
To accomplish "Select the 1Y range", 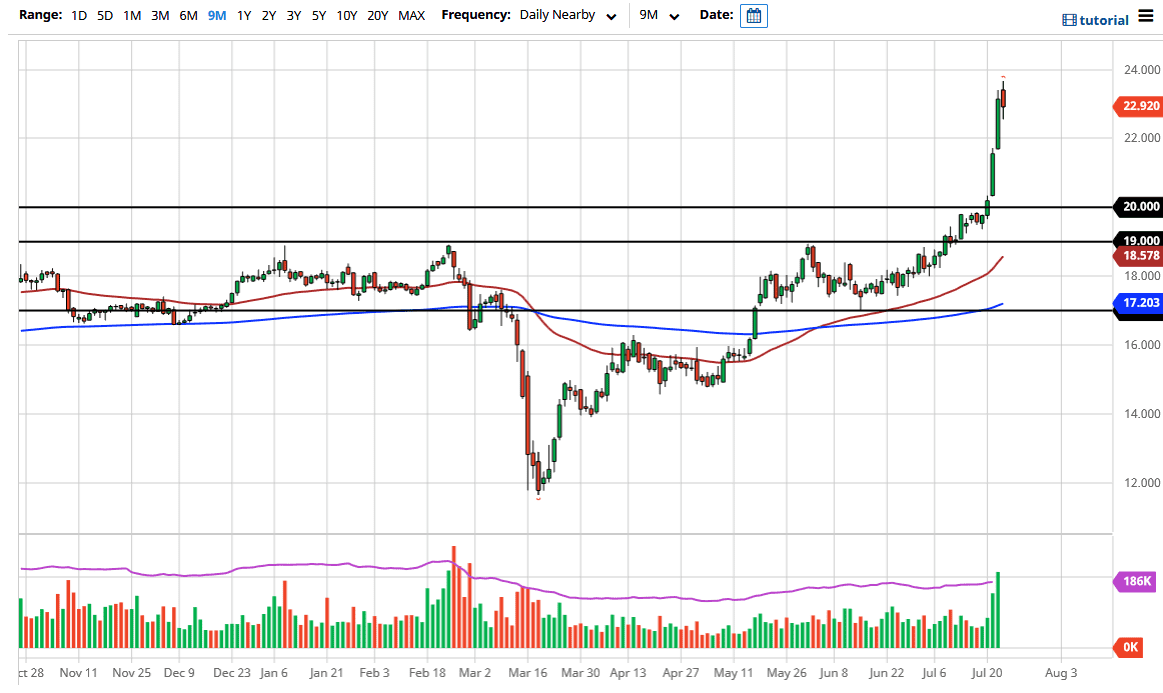I will pyautogui.click(x=244, y=16).
